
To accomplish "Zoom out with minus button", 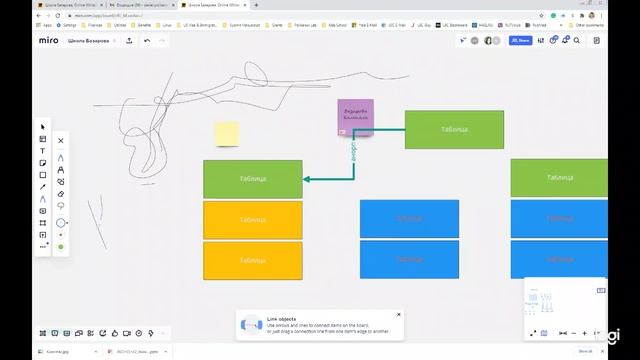I will (x=574, y=333).
